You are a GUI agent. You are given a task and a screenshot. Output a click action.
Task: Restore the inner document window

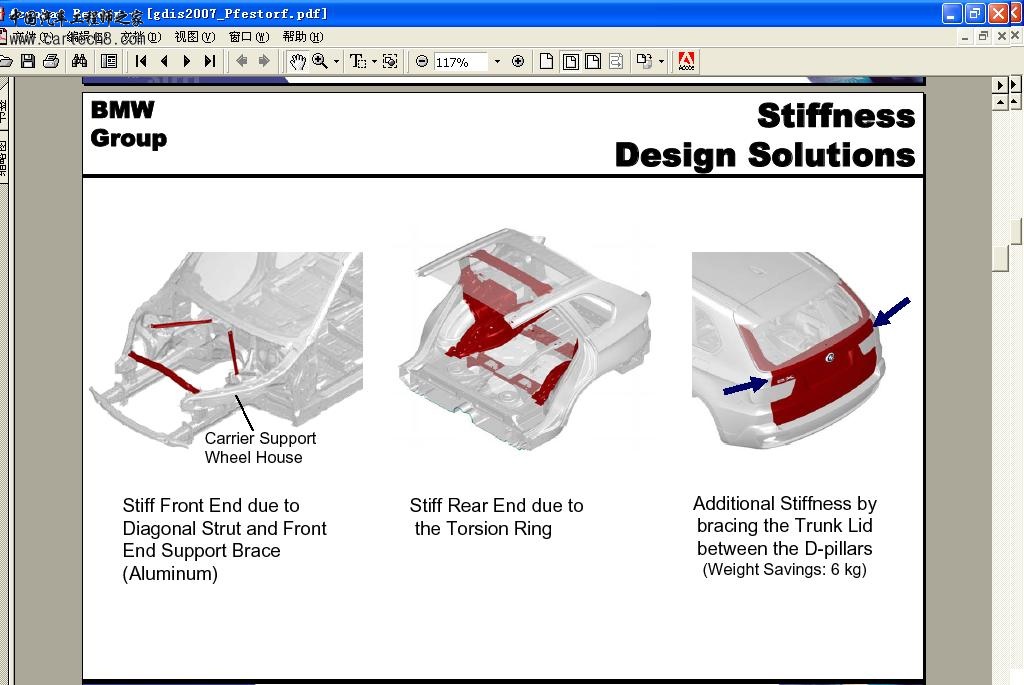click(983, 37)
